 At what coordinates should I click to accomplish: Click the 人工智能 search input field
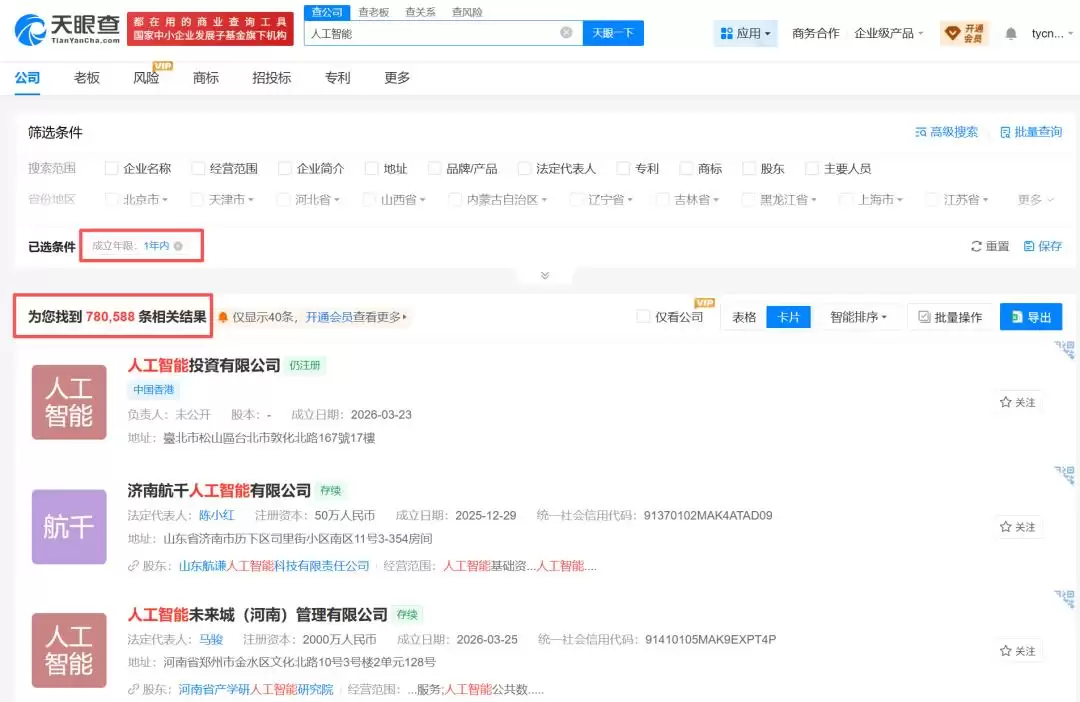434,33
